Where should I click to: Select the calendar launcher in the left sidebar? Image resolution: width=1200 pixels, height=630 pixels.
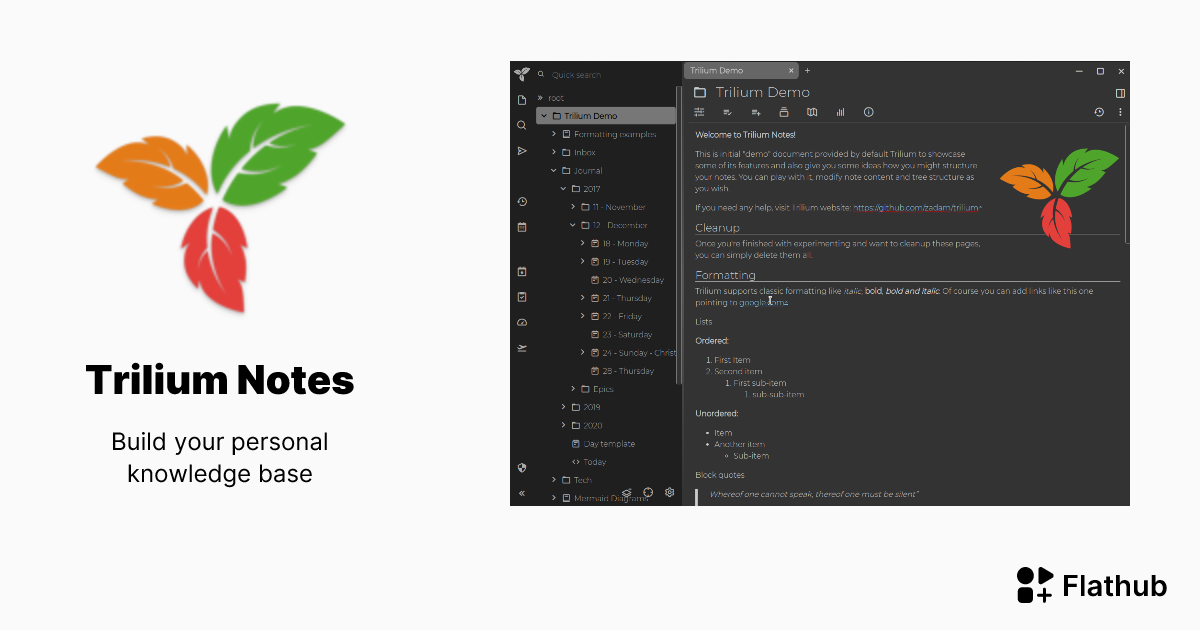tap(522, 227)
